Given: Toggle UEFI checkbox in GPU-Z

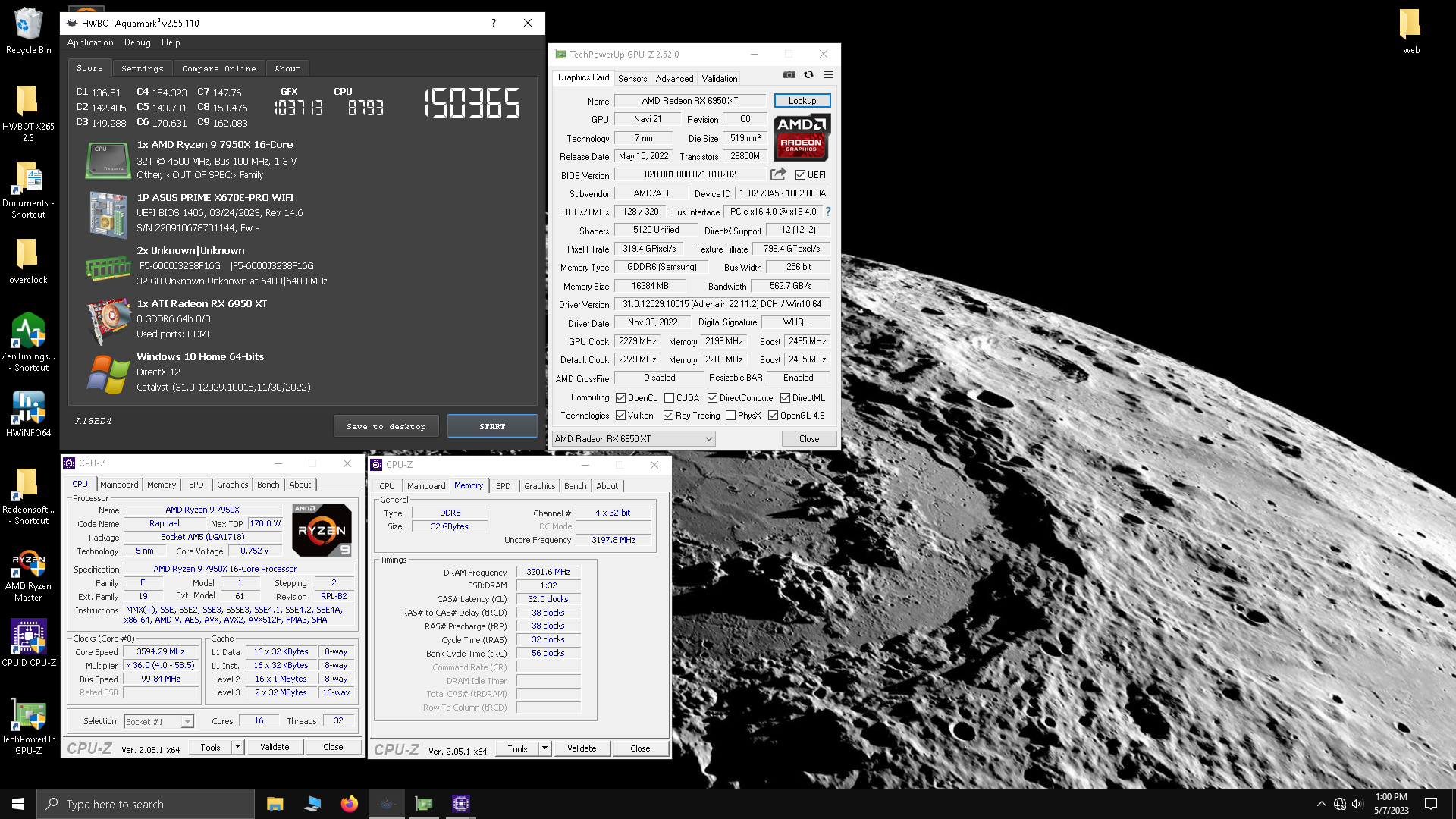Looking at the screenshot, I should point(800,175).
